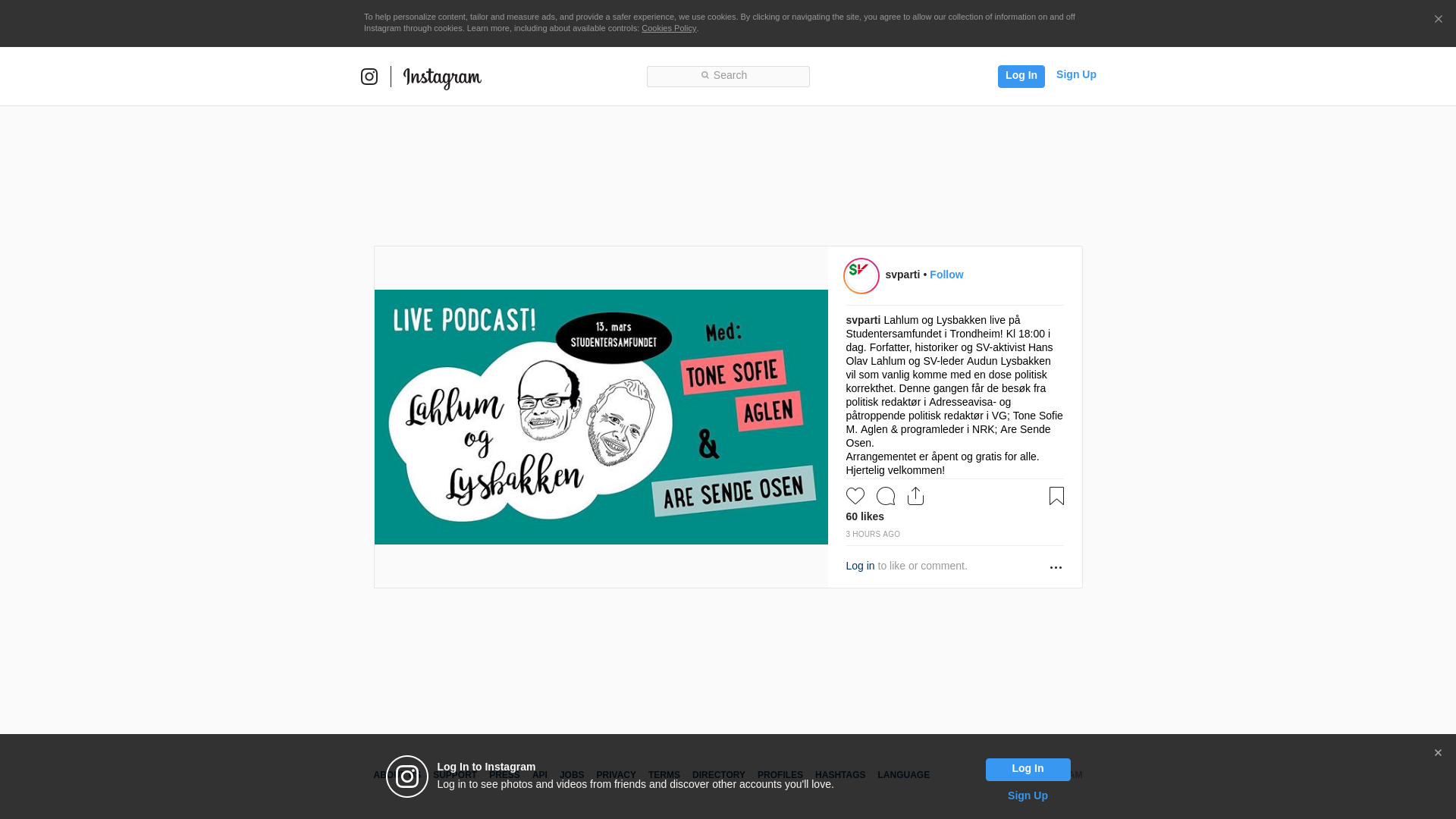This screenshot has width=1456, height=819.
Task: Save the post with the bookmark icon
Action: point(1056,496)
